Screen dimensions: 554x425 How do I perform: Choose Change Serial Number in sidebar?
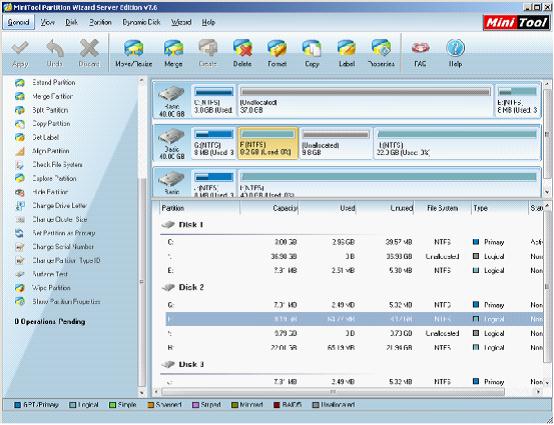click(63, 247)
